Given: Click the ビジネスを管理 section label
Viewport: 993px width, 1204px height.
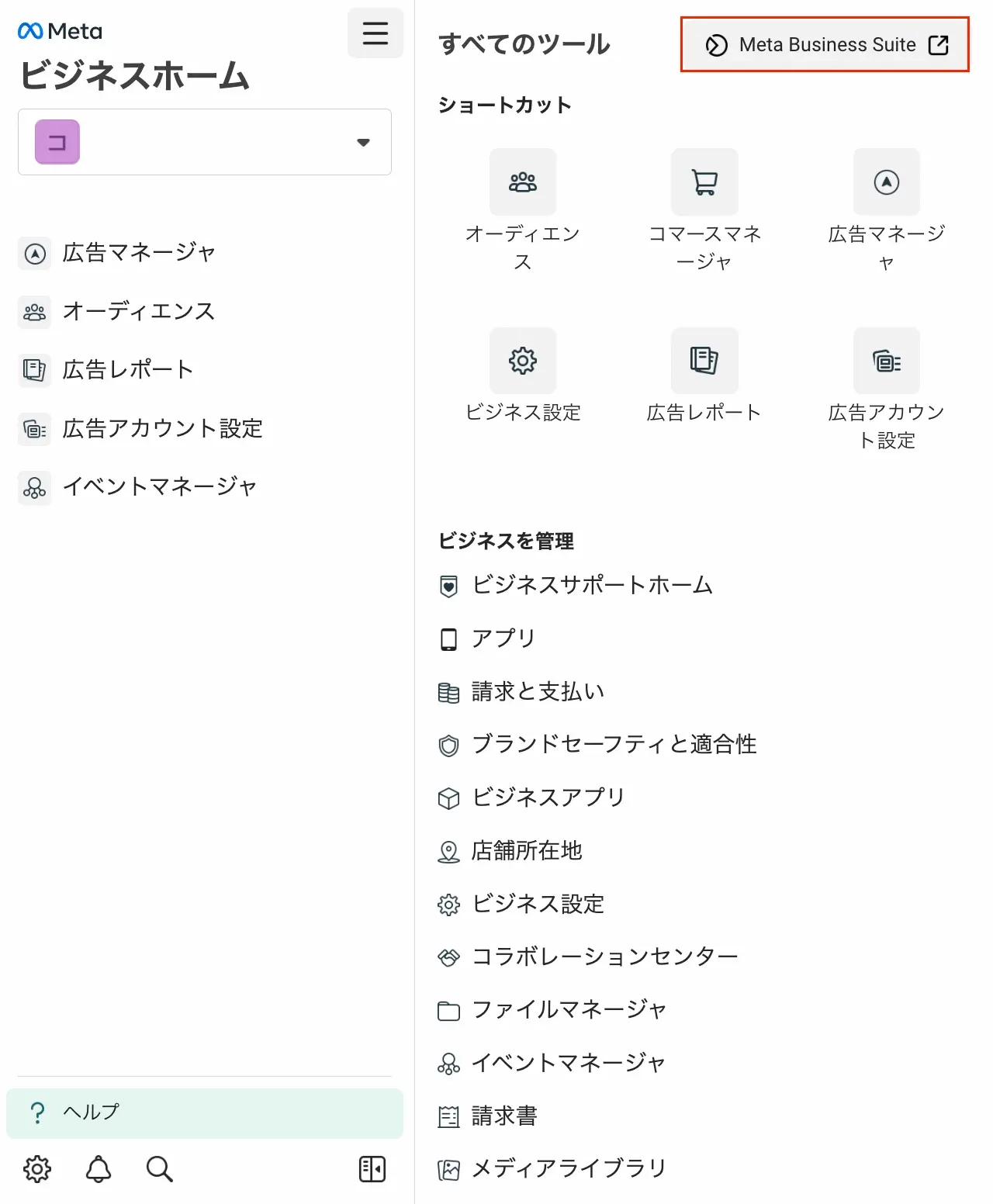Looking at the screenshot, I should 506,541.
